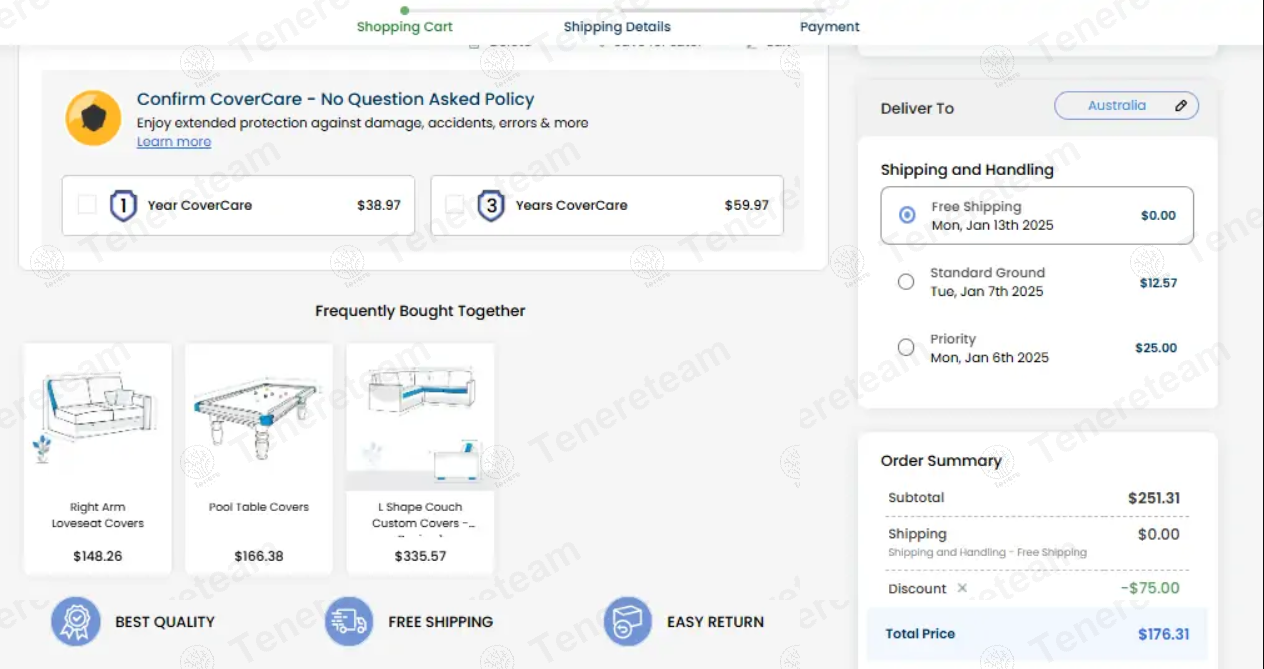Open Pool Table Covers product title
The height and width of the screenshot is (669, 1264).
(259, 507)
